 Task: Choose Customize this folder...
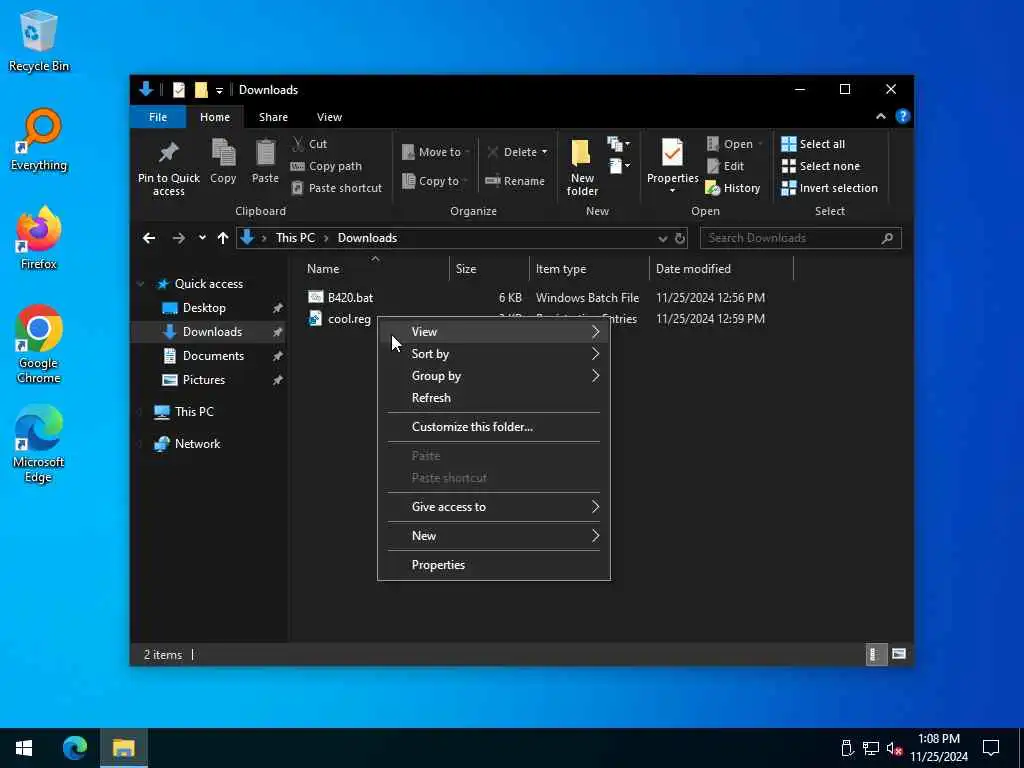click(494, 426)
